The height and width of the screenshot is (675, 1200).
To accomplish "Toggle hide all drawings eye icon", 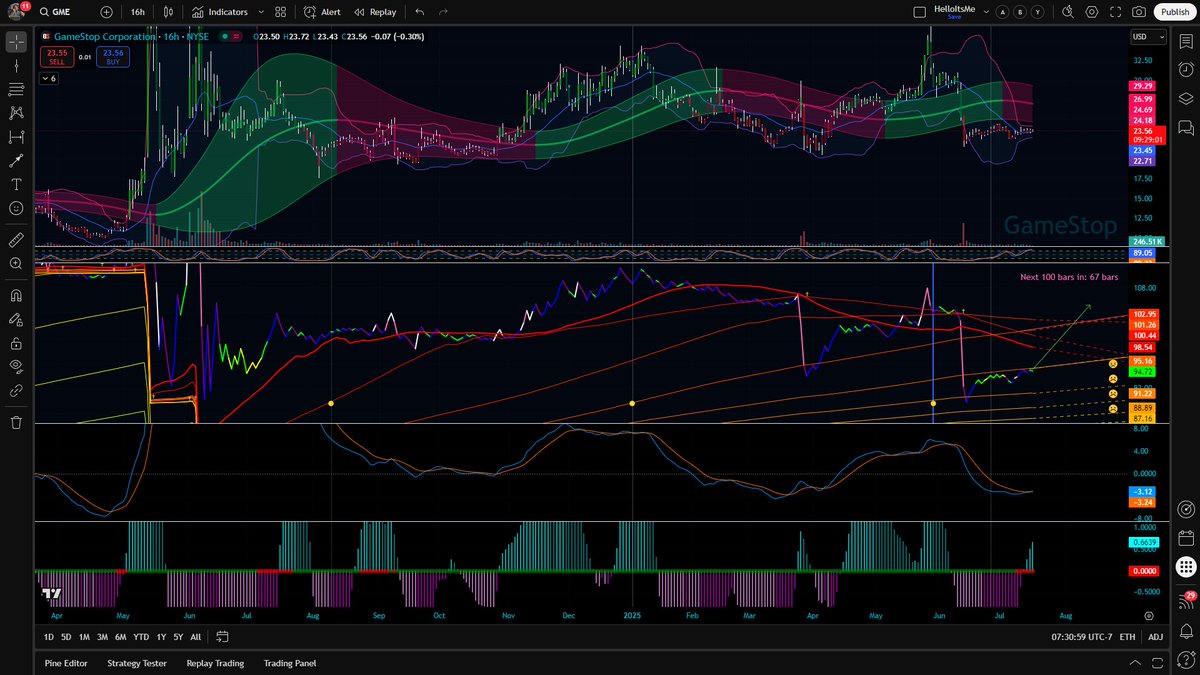I will coord(16,367).
